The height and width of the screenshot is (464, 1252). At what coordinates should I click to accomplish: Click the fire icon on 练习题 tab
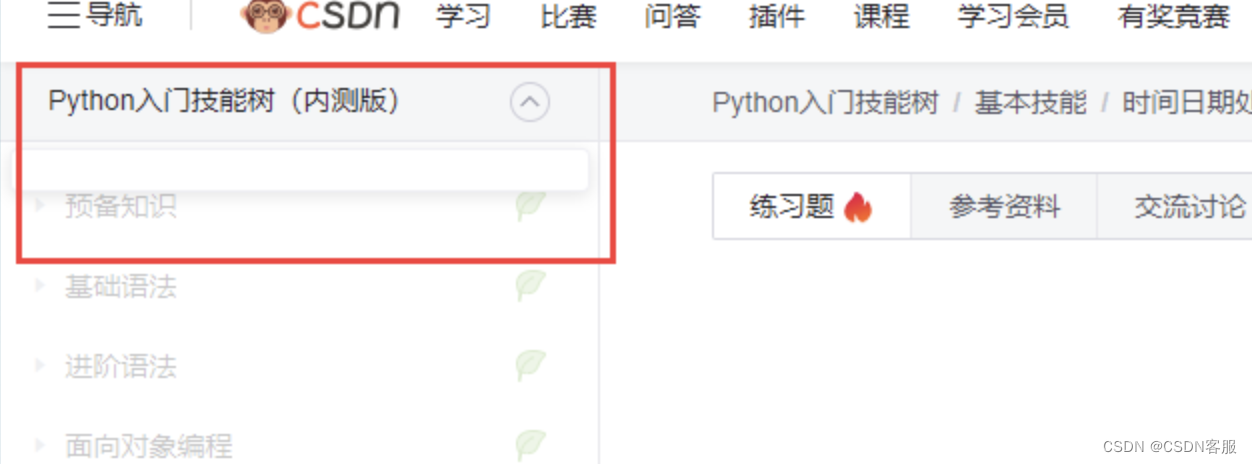[x=858, y=207]
